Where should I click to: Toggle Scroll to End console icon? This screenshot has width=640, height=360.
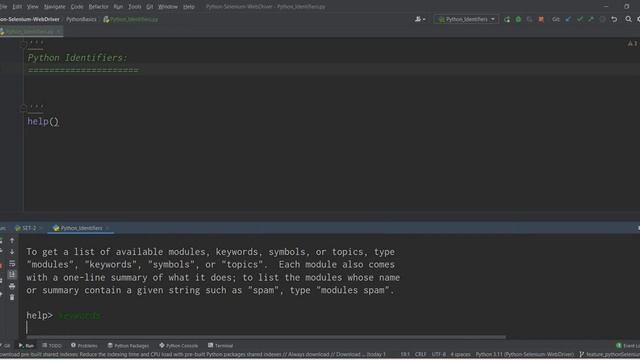pos(12,275)
